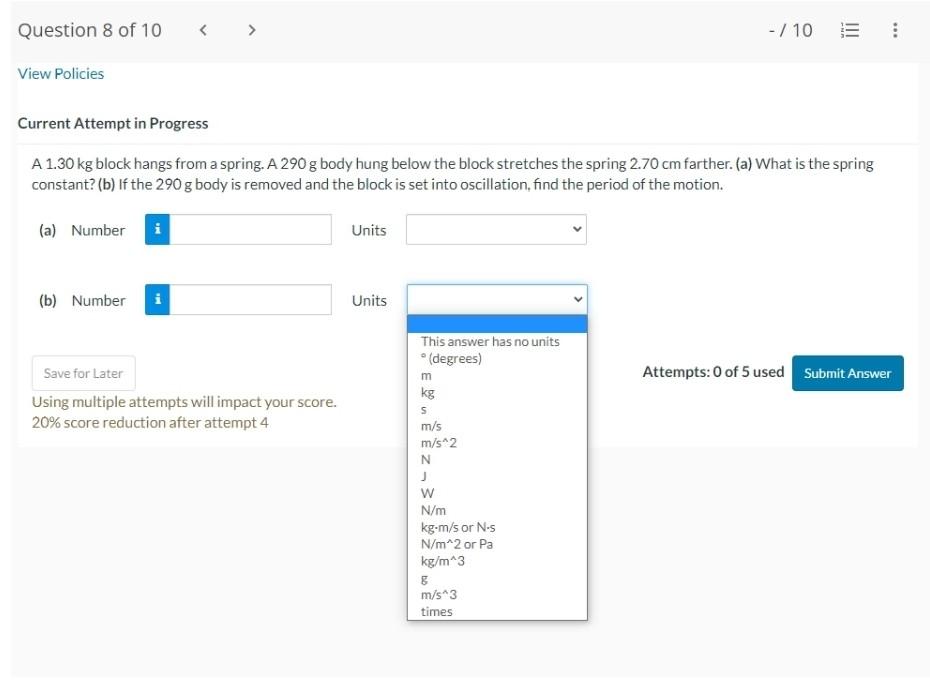Select the 'N' unit option

[497, 460]
